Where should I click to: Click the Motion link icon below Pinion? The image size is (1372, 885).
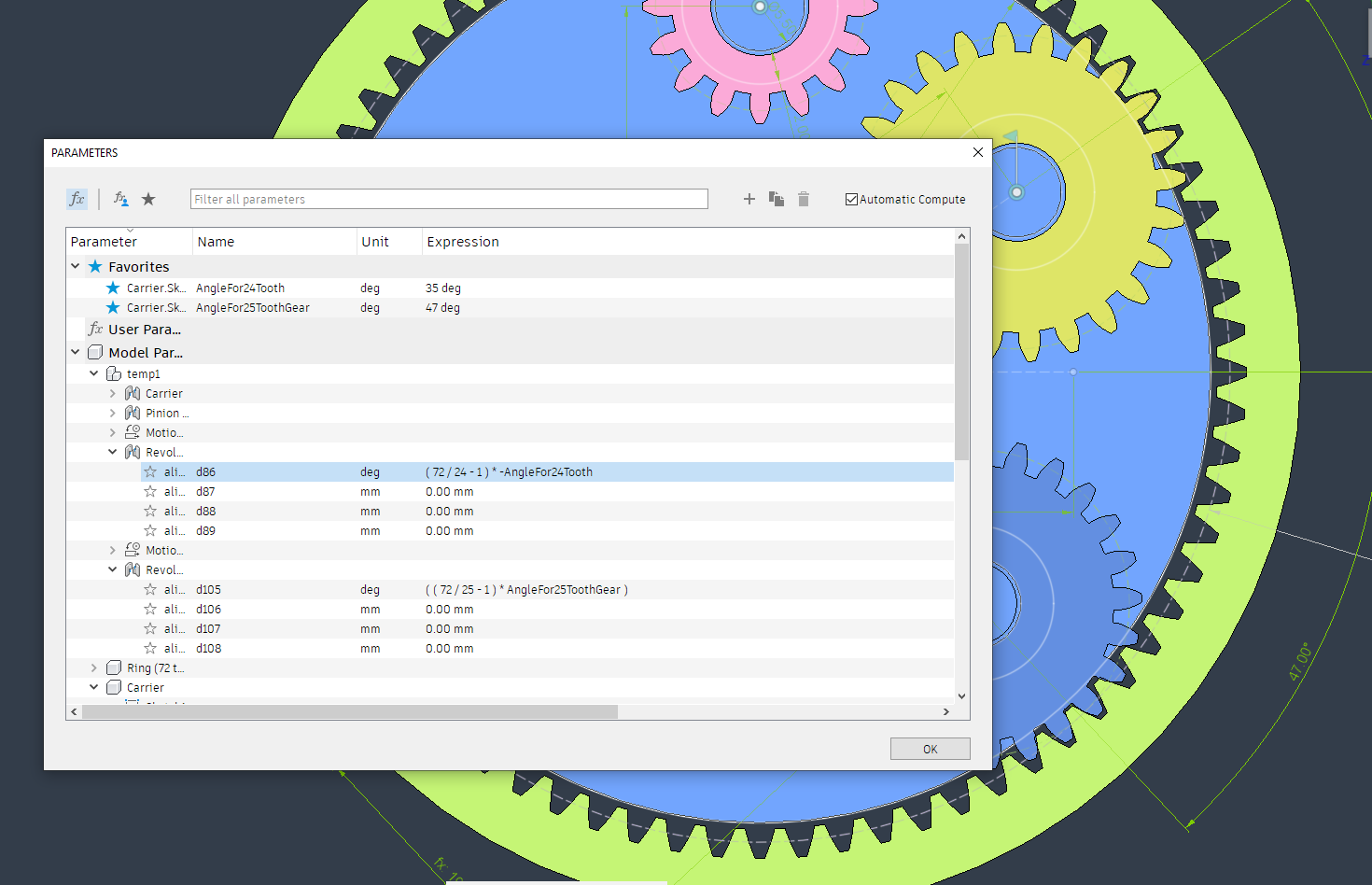coord(132,432)
